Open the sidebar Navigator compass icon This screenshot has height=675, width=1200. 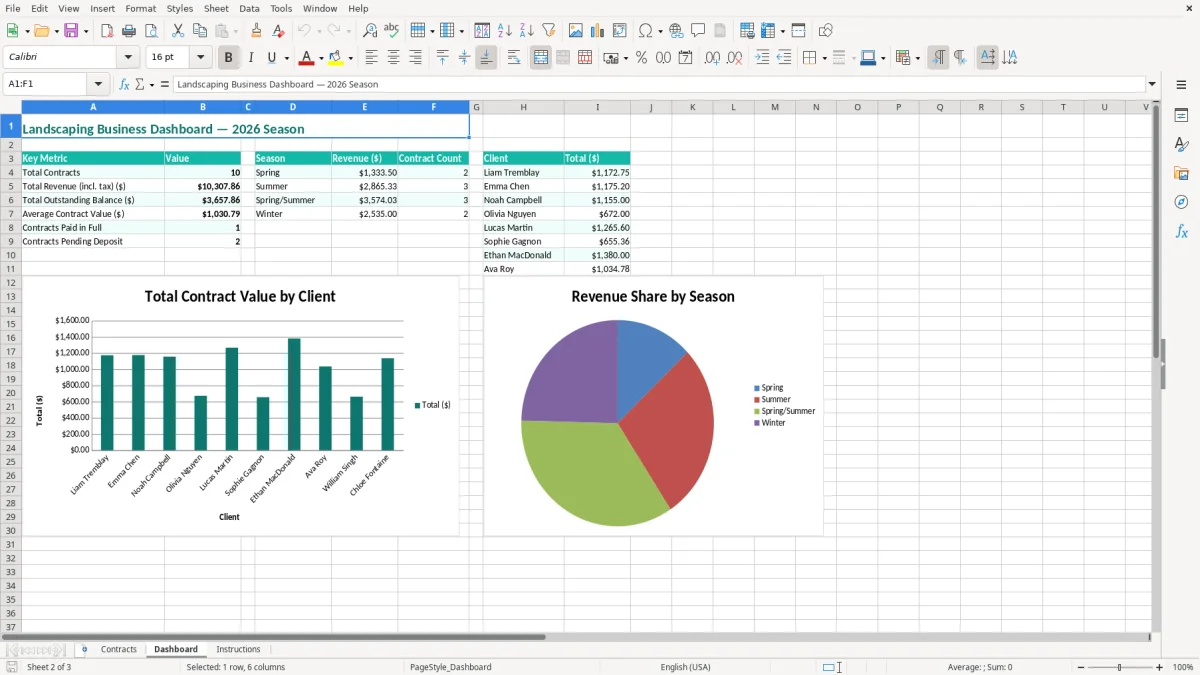pos(1181,202)
